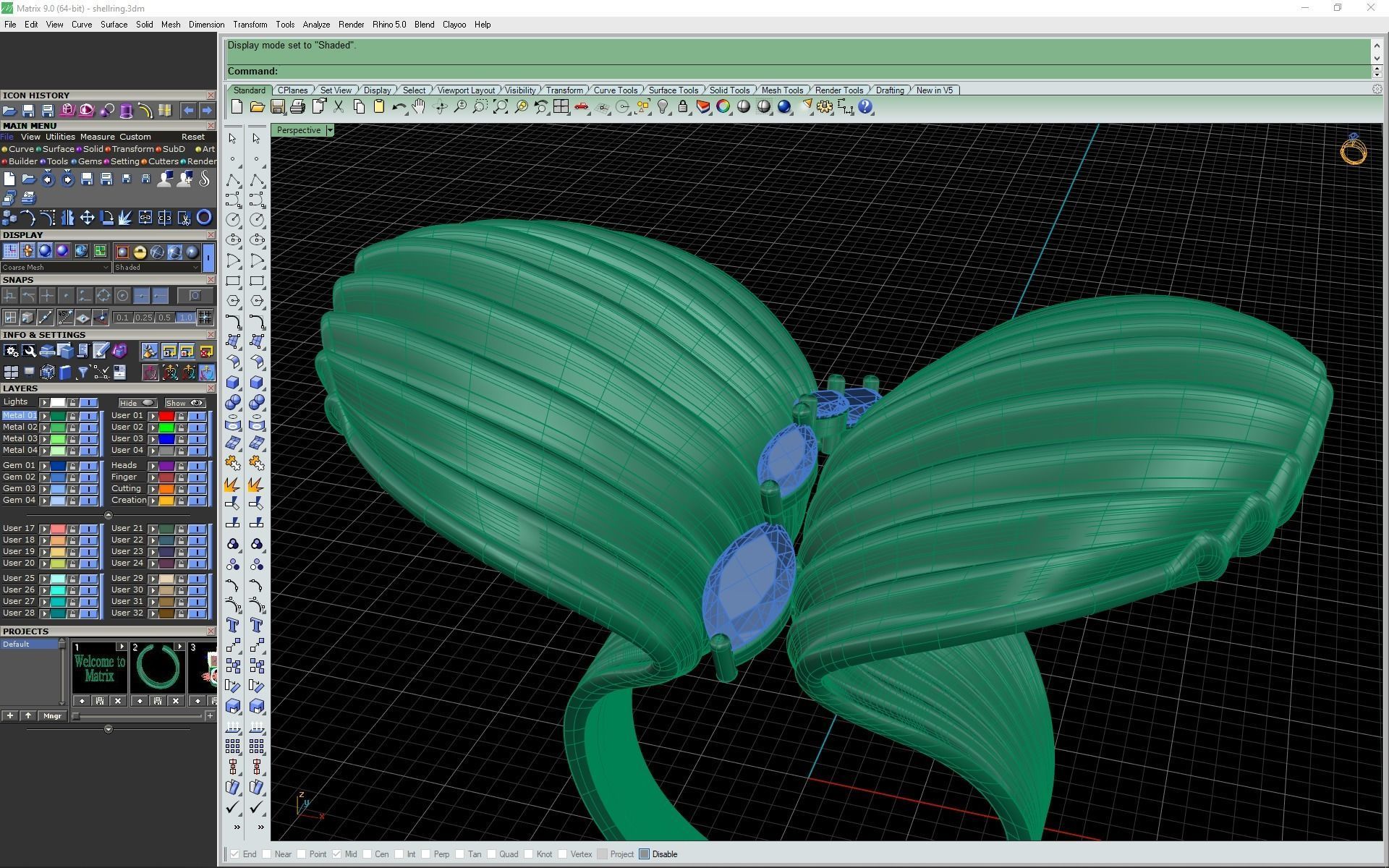Select the Box solid tool in left toolbar
The height and width of the screenshot is (868, 1389).
point(233,382)
